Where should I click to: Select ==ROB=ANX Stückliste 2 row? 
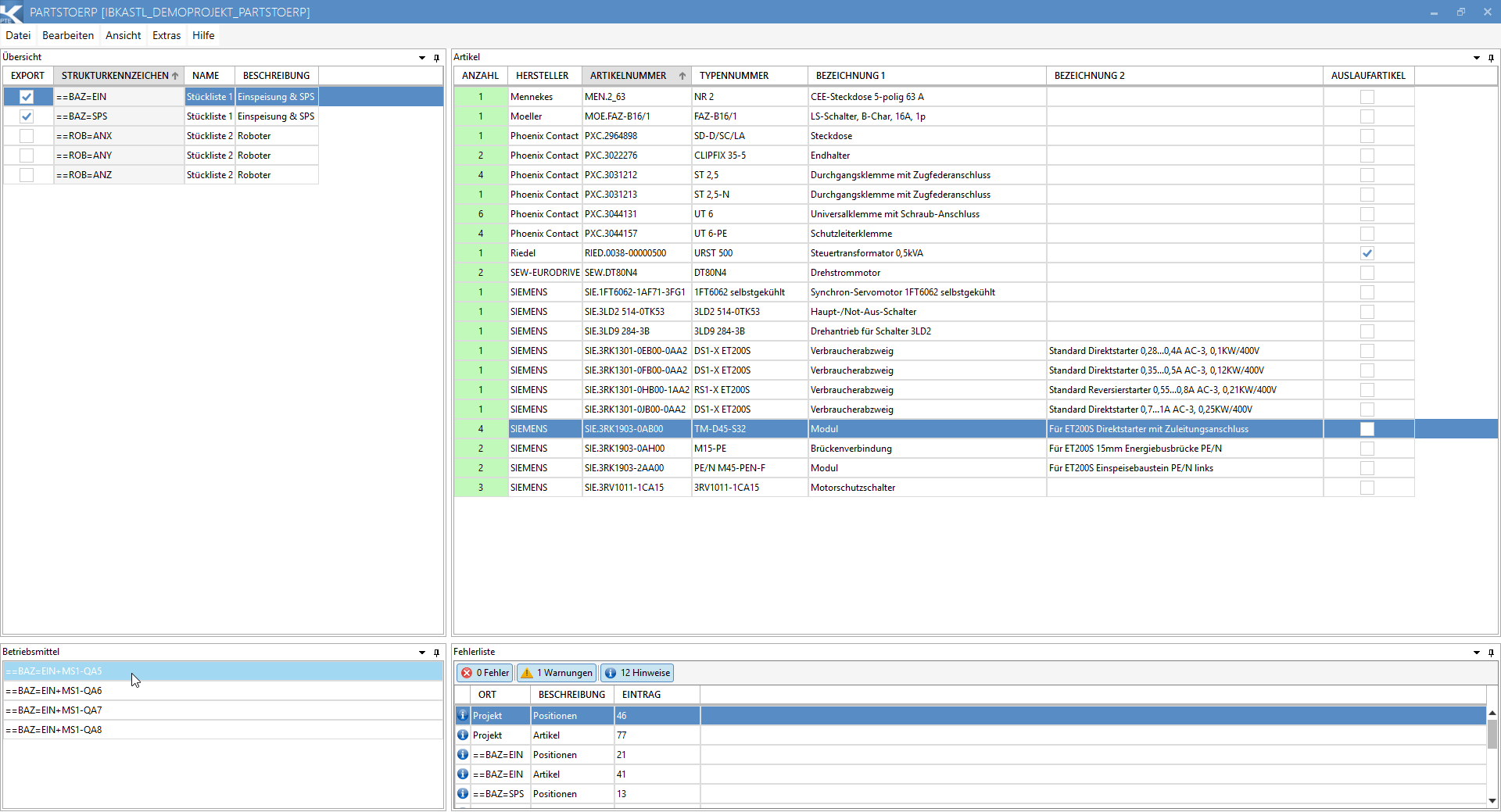pos(161,136)
